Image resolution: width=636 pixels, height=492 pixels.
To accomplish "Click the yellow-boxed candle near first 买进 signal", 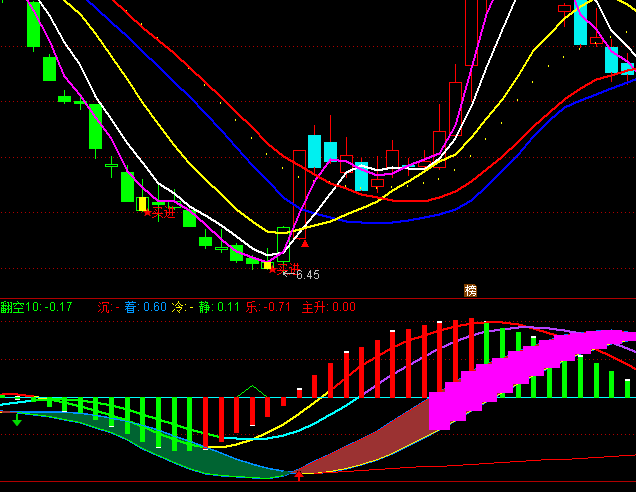I will 142,204.
